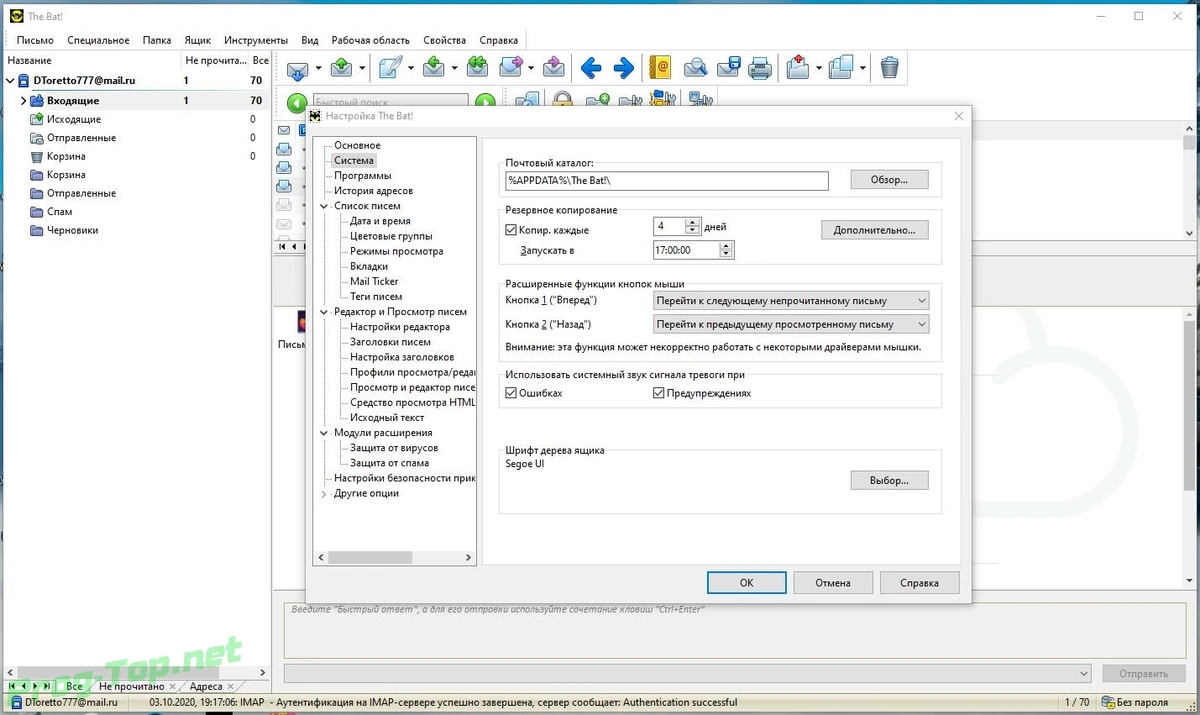This screenshot has width=1200, height=715.
Task: Click the save message floppy icon
Action: (728, 69)
